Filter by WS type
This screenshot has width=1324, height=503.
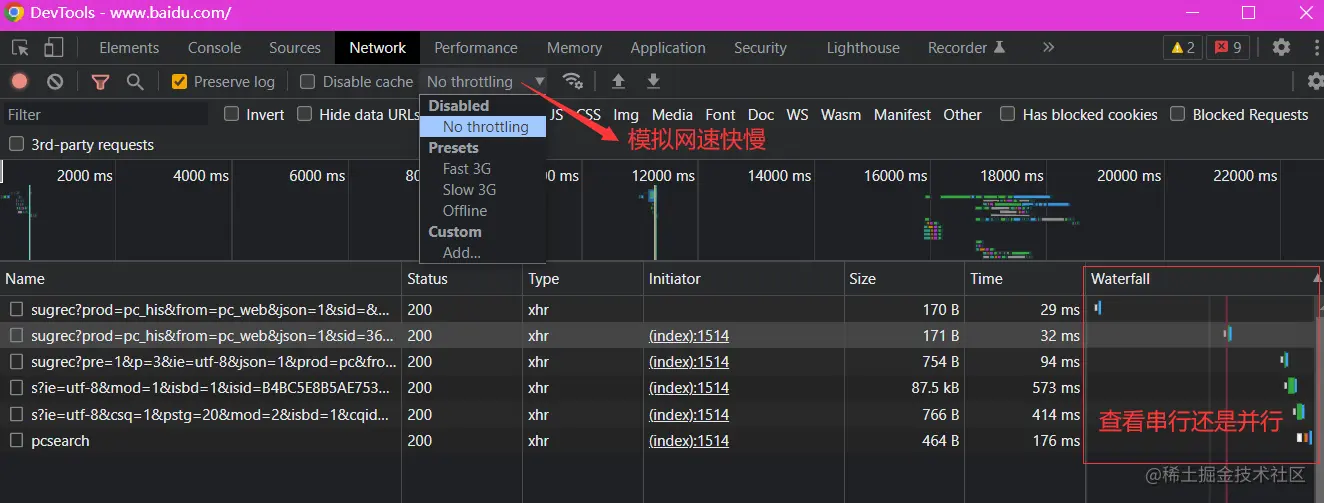click(797, 115)
